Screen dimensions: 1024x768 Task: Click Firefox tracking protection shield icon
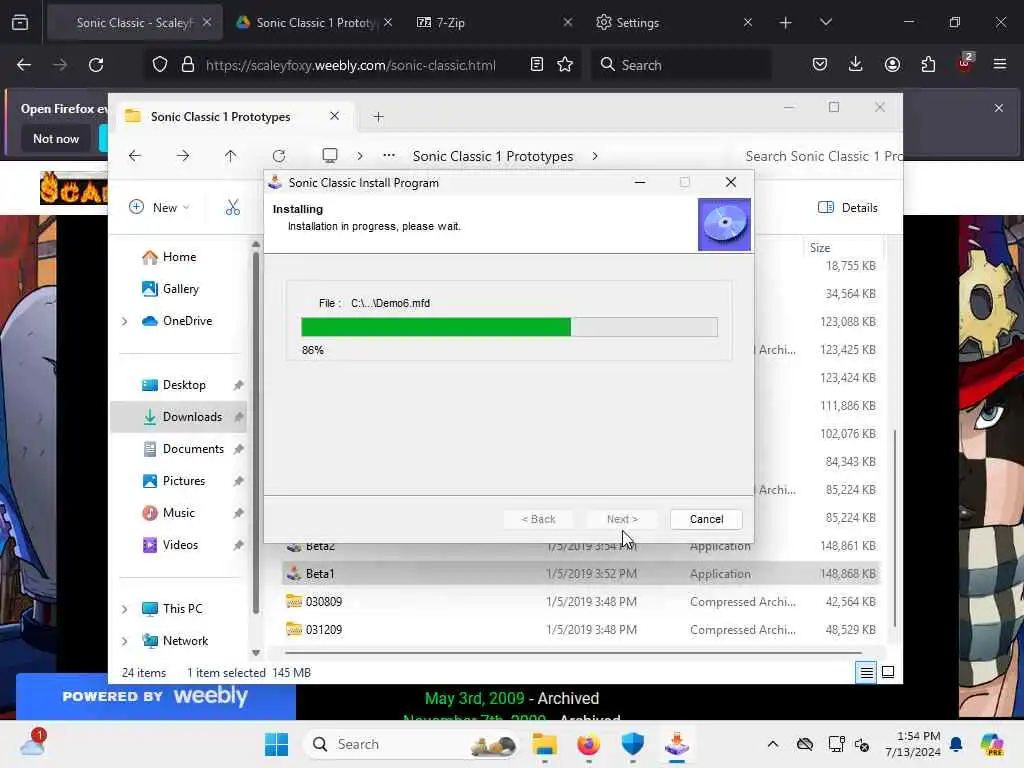pos(160,65)
